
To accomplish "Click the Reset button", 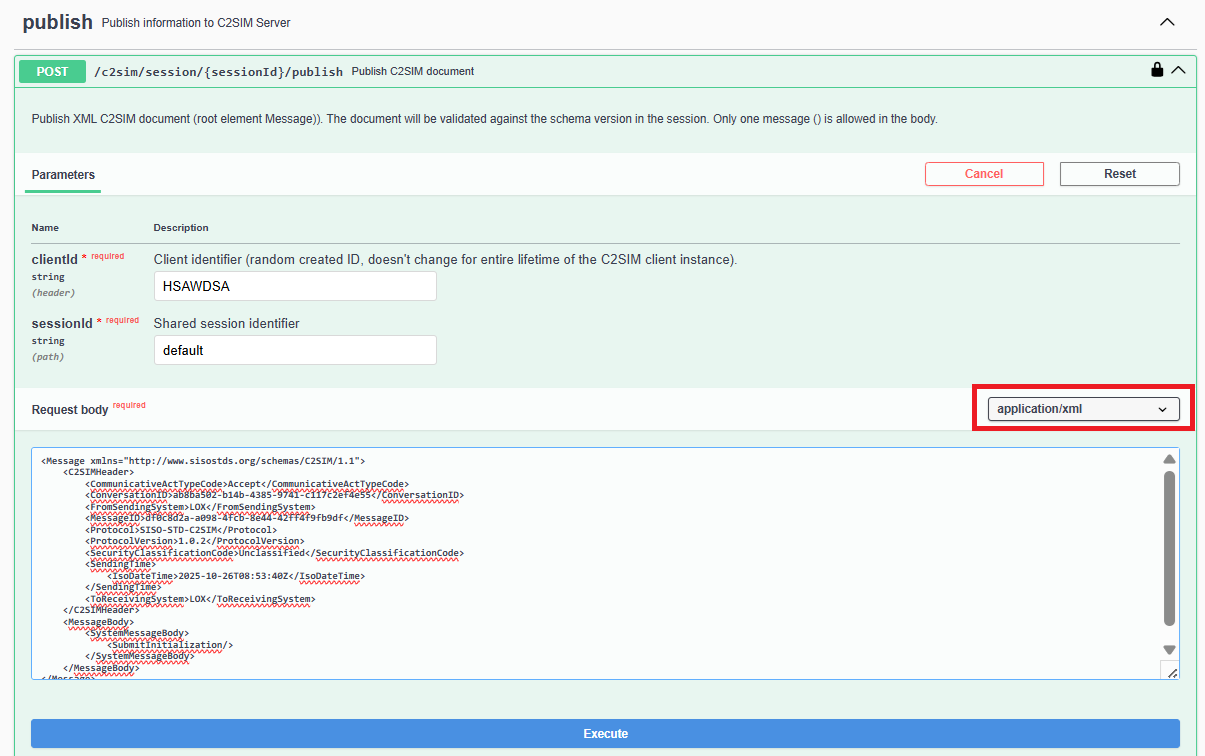I will click(x=1119, y=173).
